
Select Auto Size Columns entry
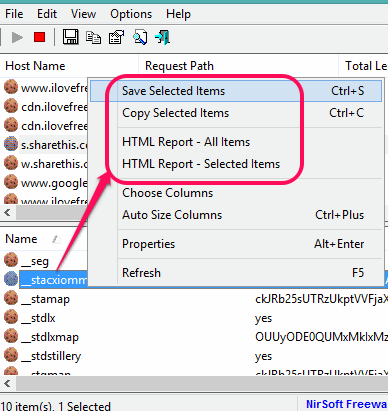tap(236, 215)
